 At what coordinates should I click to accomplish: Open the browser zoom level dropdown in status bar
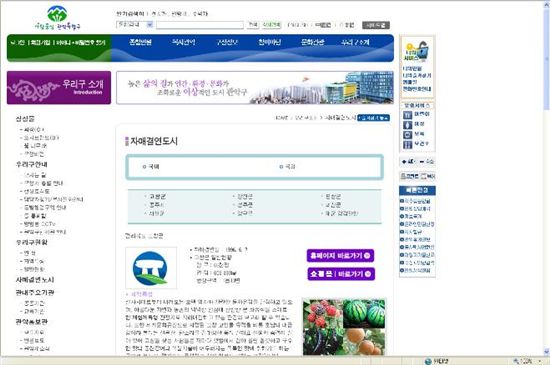tap(539, 361)
